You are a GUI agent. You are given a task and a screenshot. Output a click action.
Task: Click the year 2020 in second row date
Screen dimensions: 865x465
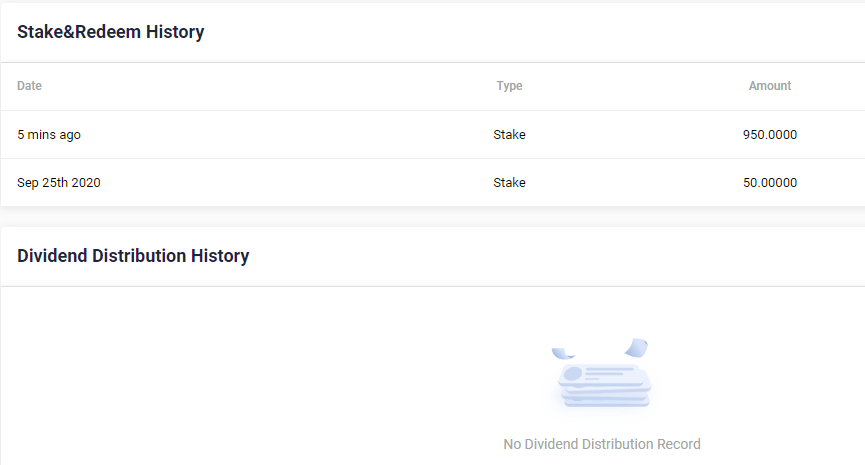pyautogui.click(x=86, y=183)
